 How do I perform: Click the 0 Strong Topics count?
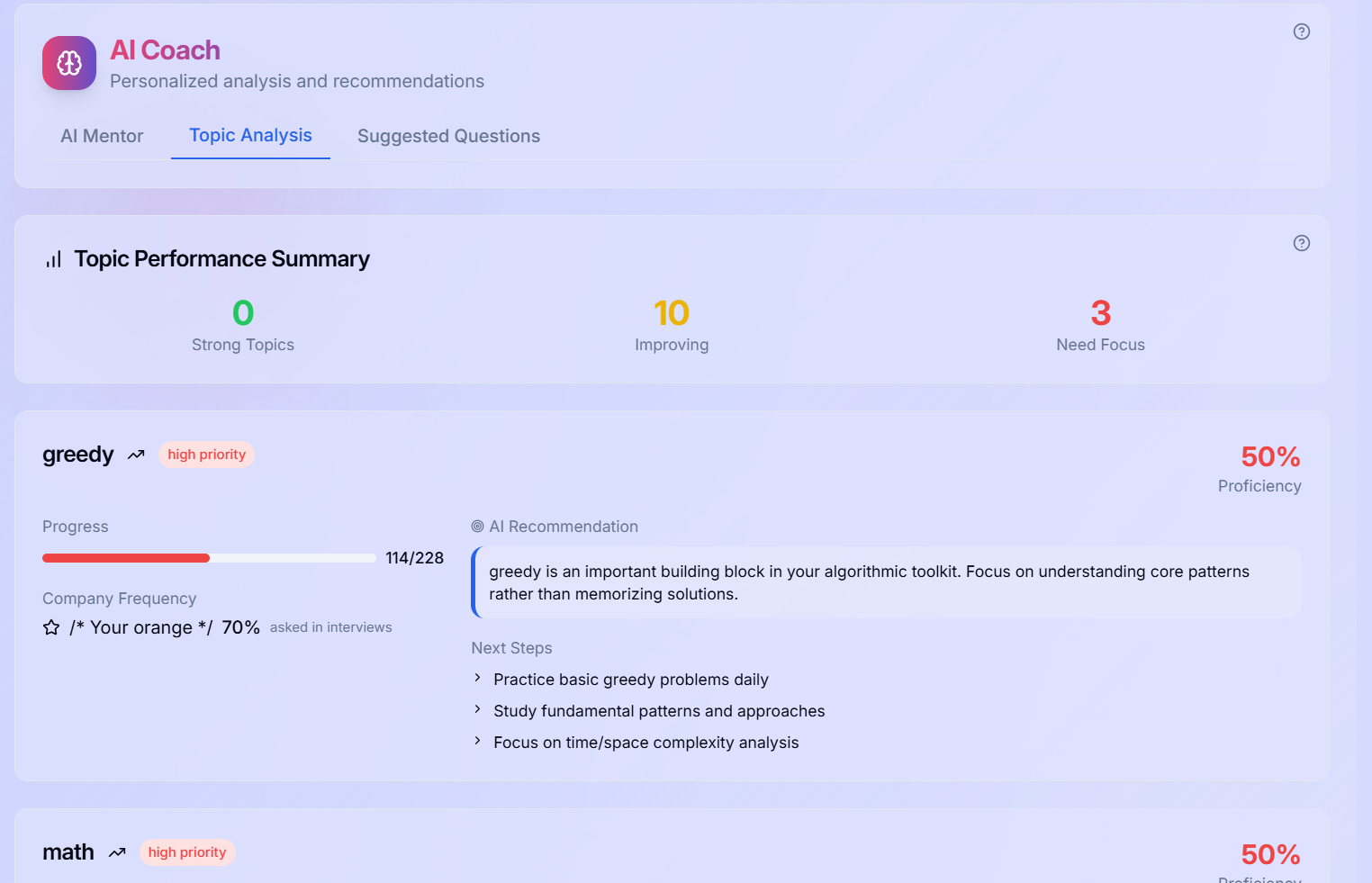pos(243,313)
